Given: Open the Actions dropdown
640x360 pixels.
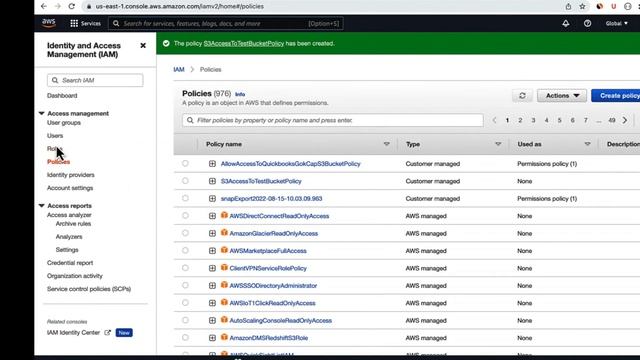Looking at the screenshot, I should [562, 96].
